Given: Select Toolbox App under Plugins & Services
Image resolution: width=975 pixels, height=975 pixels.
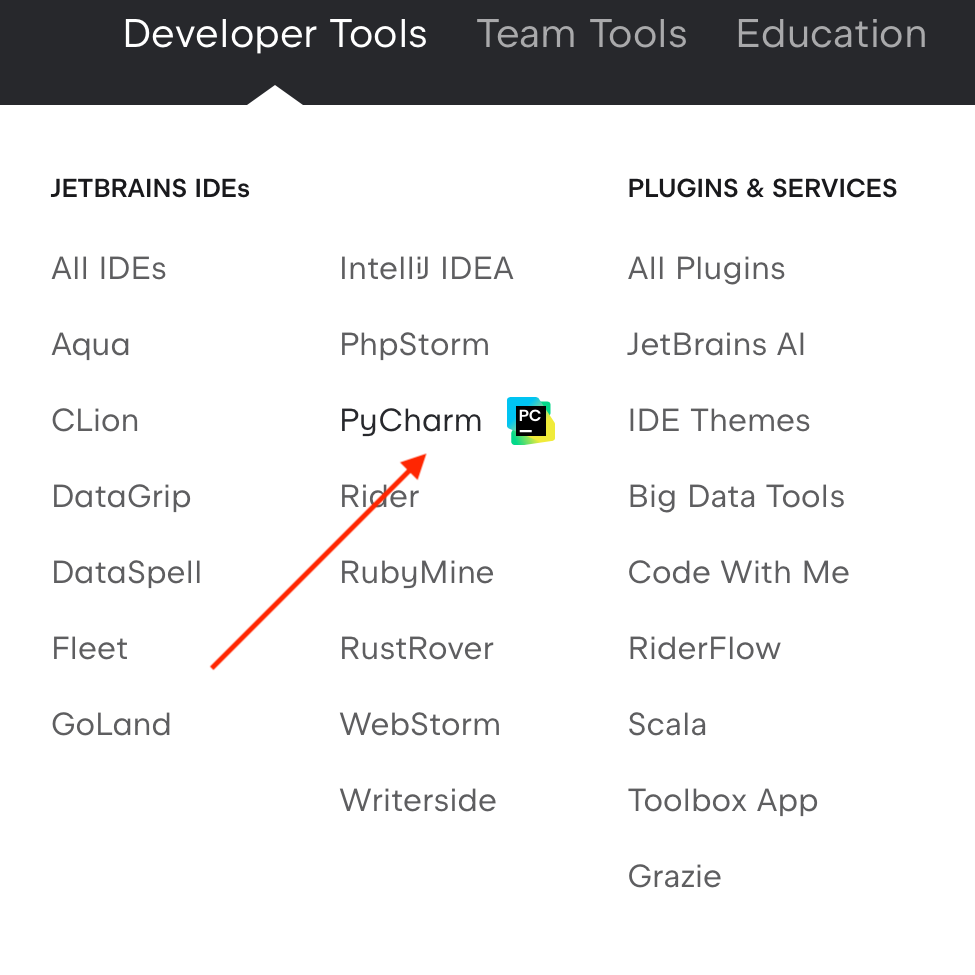Looking at the screenshot, I should pos(723,802).
